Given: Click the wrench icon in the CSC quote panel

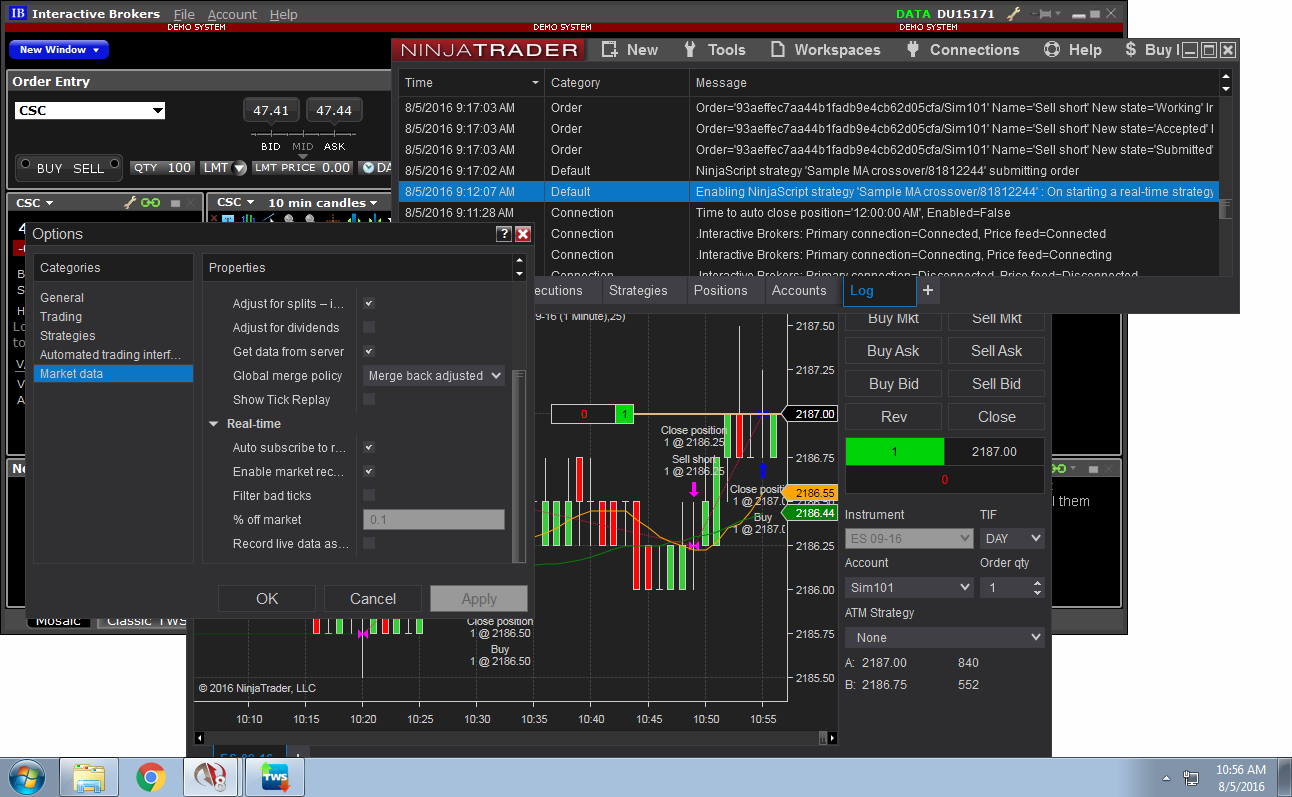Looking at the screenshot, I should tap(130, 202).
